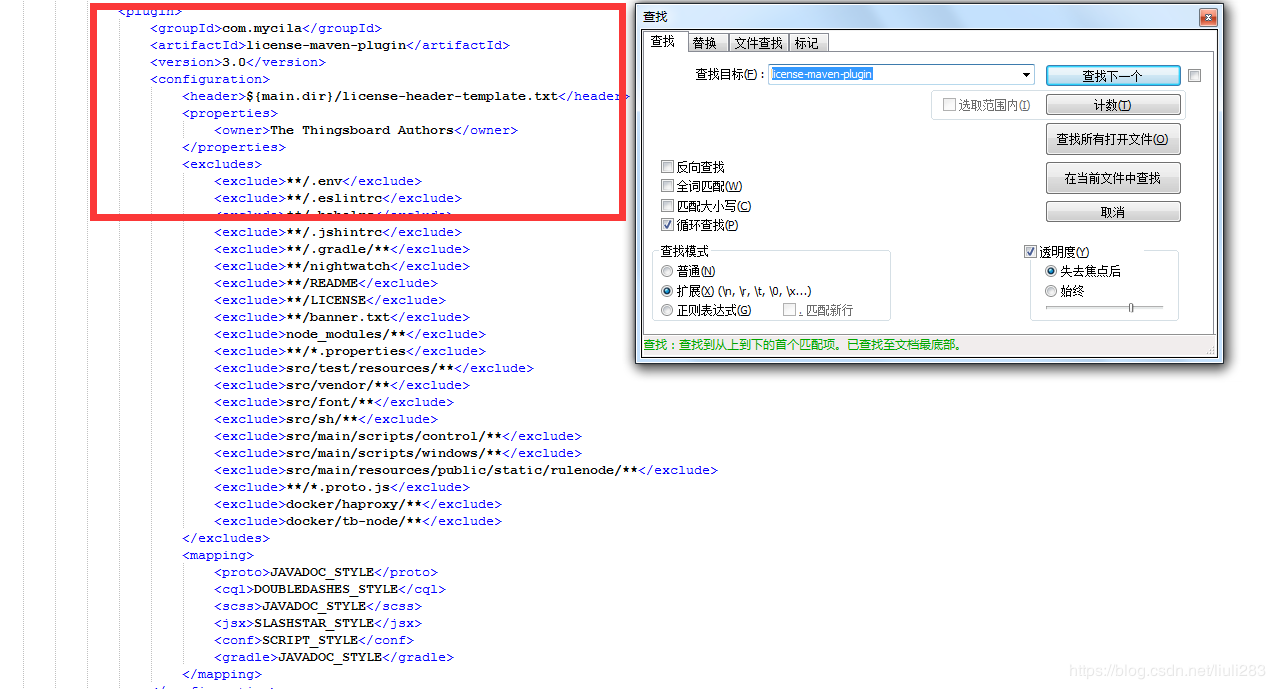Click the exclude src/font/** line
Viewport: 1275px width, 689px height.
click(x=334, y=402)
